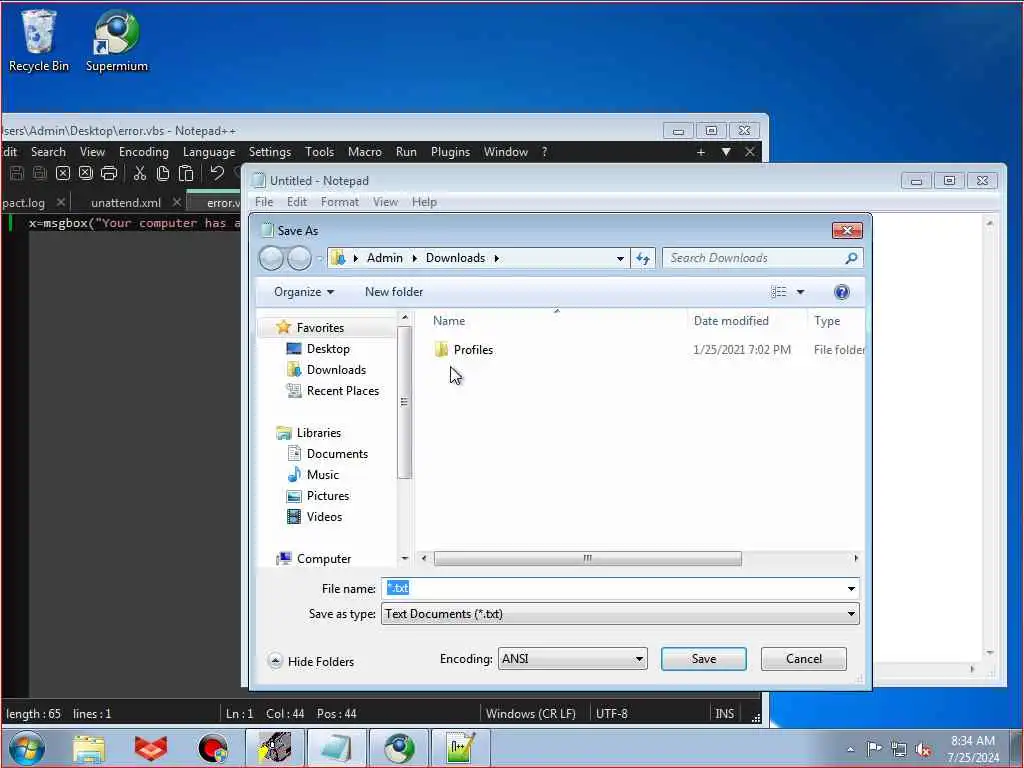Open the Save as type dropdown
Image resolution: width=1024 pixels, height=768 pixels.
pyautogui.click(x=620, y=614)
